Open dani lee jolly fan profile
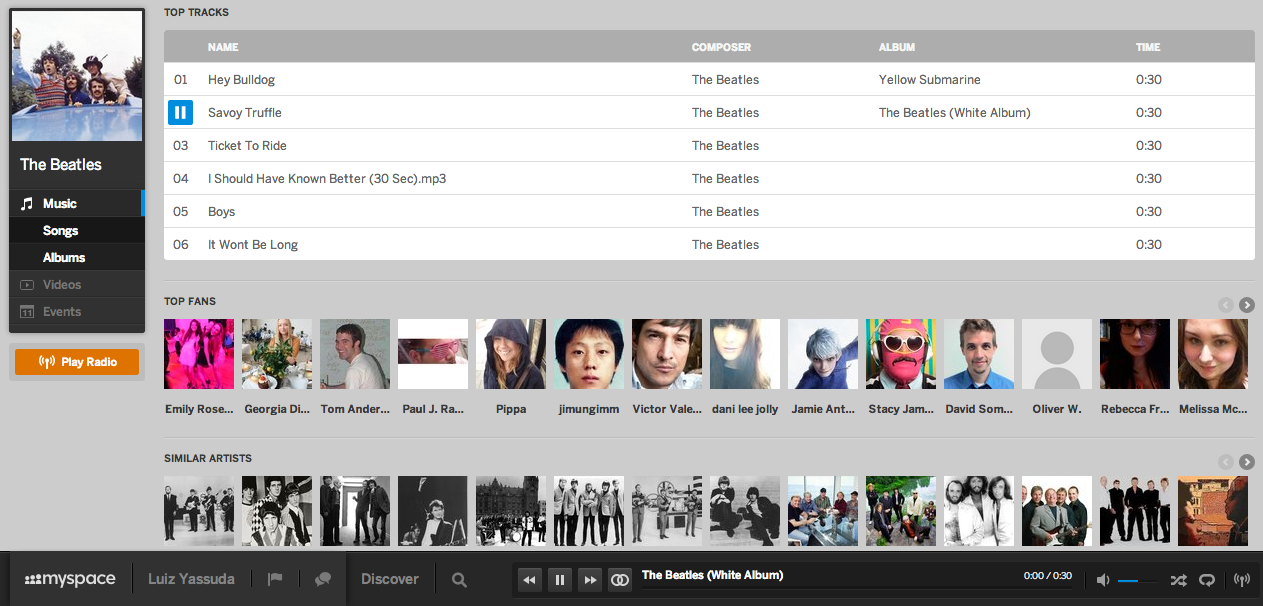 pyautogui.click(x=745, y=354)
